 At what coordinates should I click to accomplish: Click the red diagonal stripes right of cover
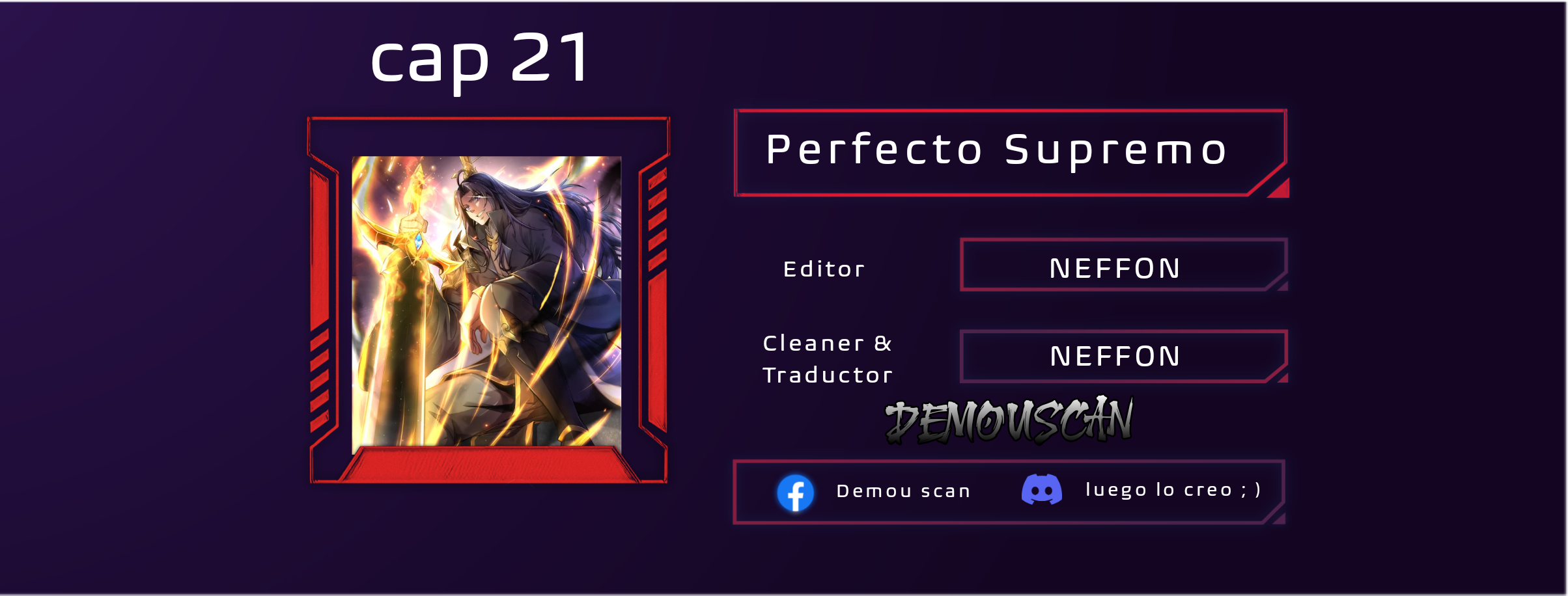[x=658, y=218]
